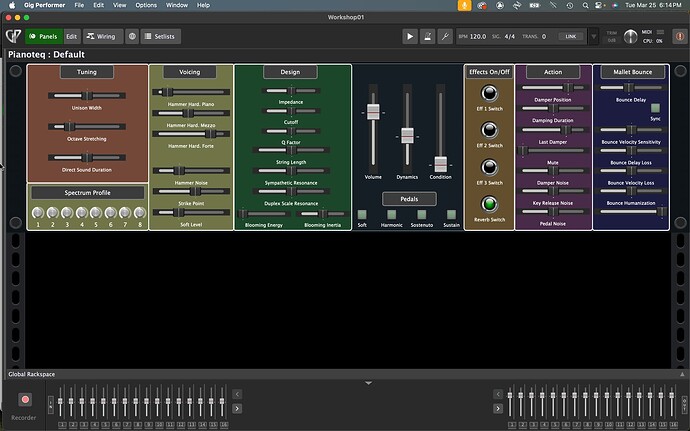690x431 pixels.
Task: Switch to the Panels view
Action: tap(44, 37)
